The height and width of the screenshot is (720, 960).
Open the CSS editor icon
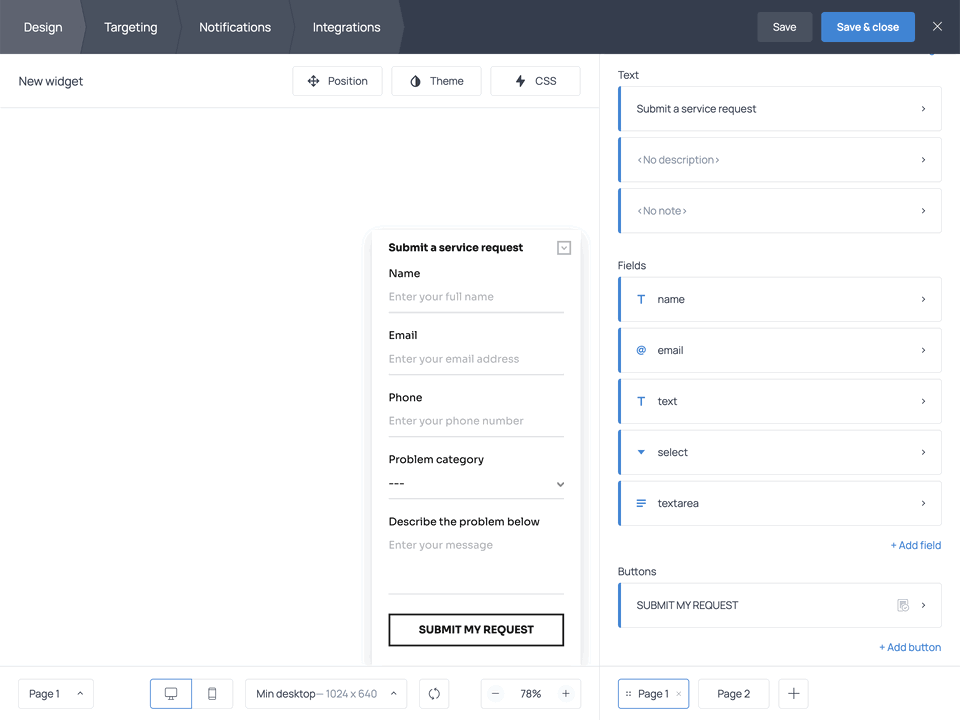[x=518, y=81]
